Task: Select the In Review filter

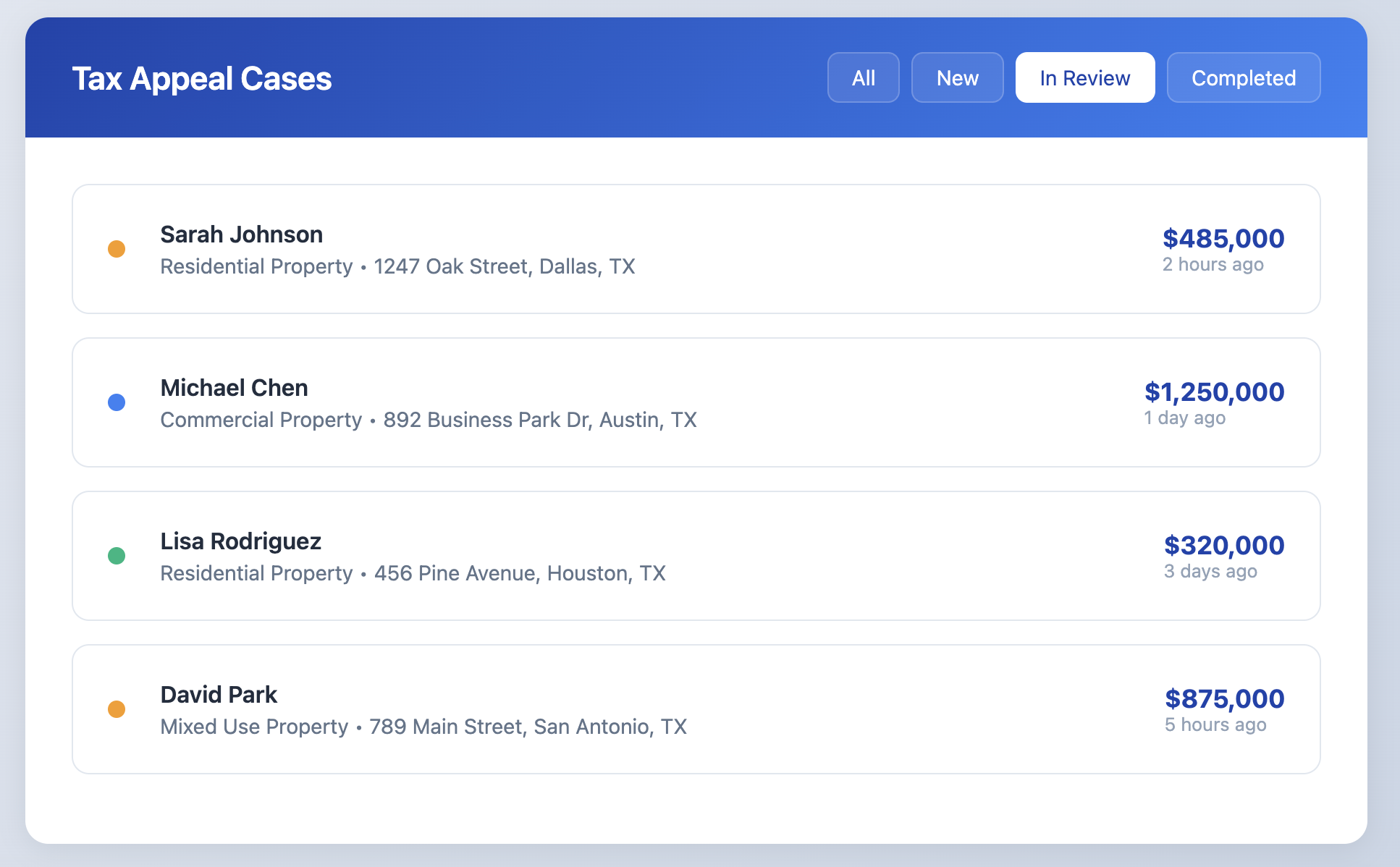Action: (x=1084, y=77)
